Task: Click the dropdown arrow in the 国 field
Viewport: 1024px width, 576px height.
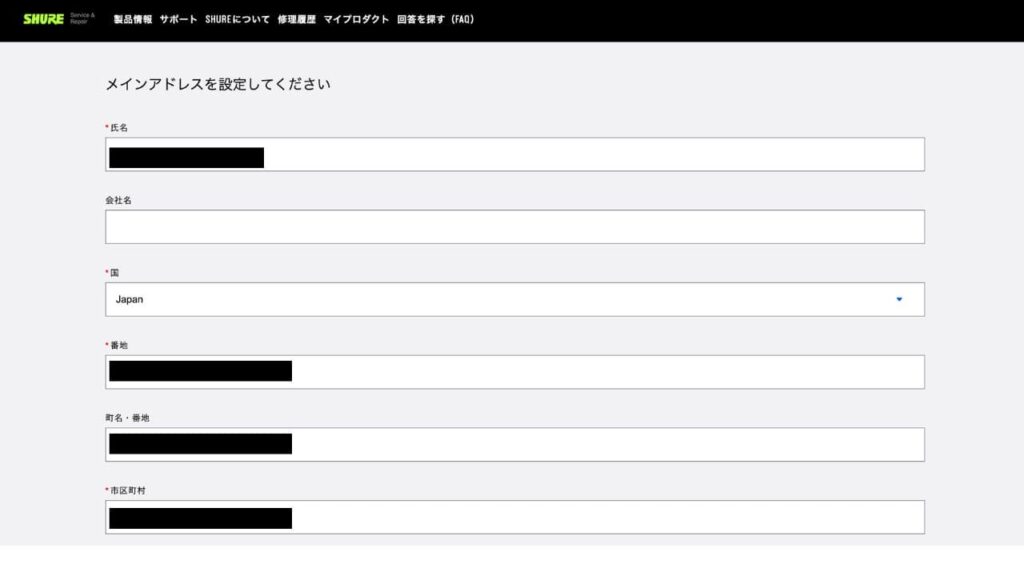Action: [899, 299]
